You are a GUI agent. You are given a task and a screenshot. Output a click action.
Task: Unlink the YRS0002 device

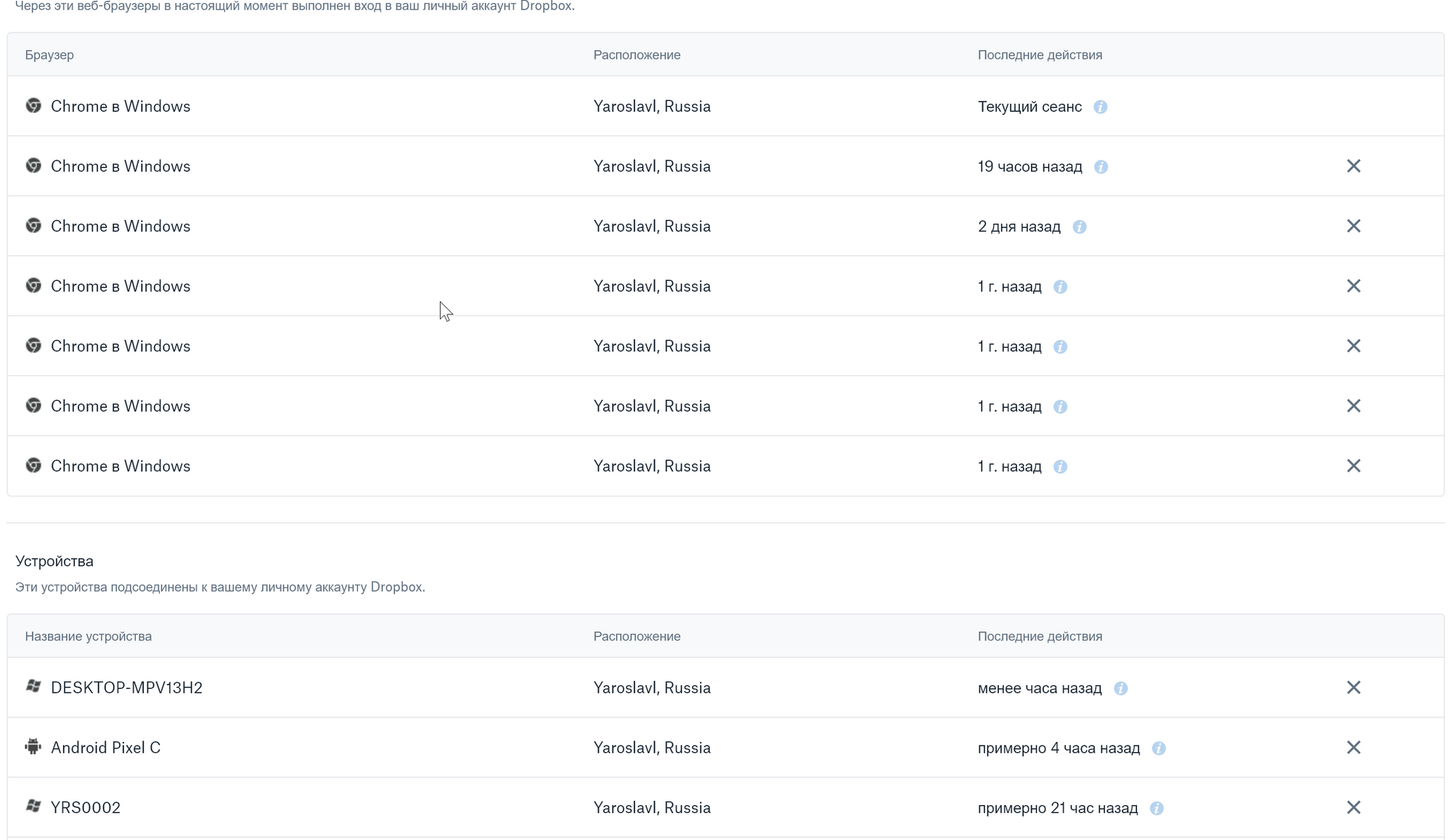[1353, 807]
